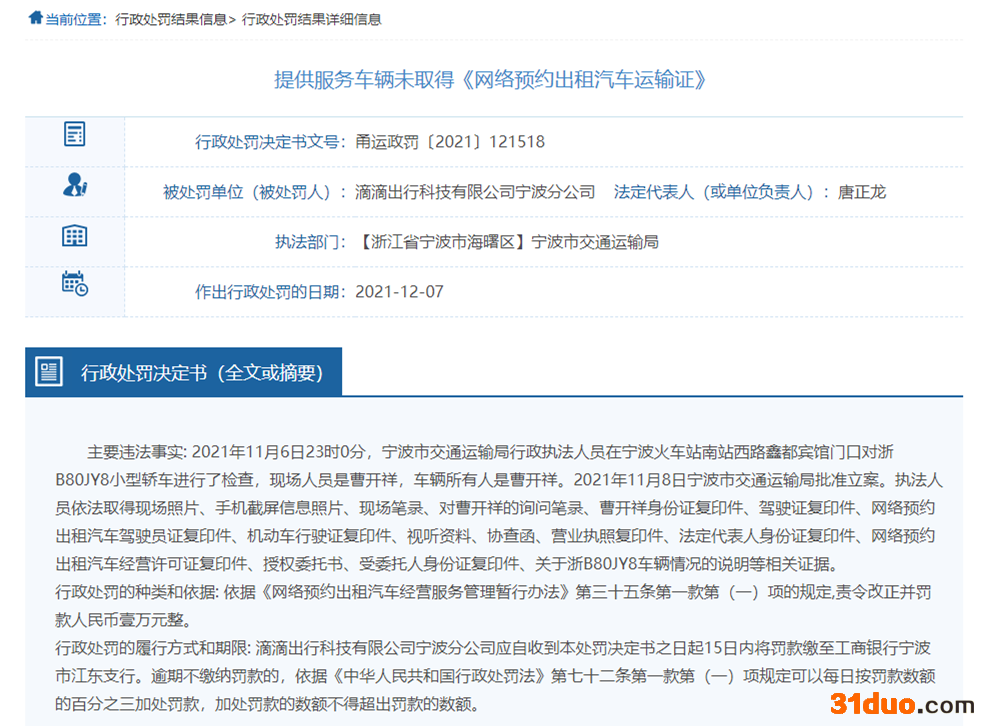Click the calendar icon beside the penalty date
The width and height of the screenshot is (993, 726).
point(74,284)
